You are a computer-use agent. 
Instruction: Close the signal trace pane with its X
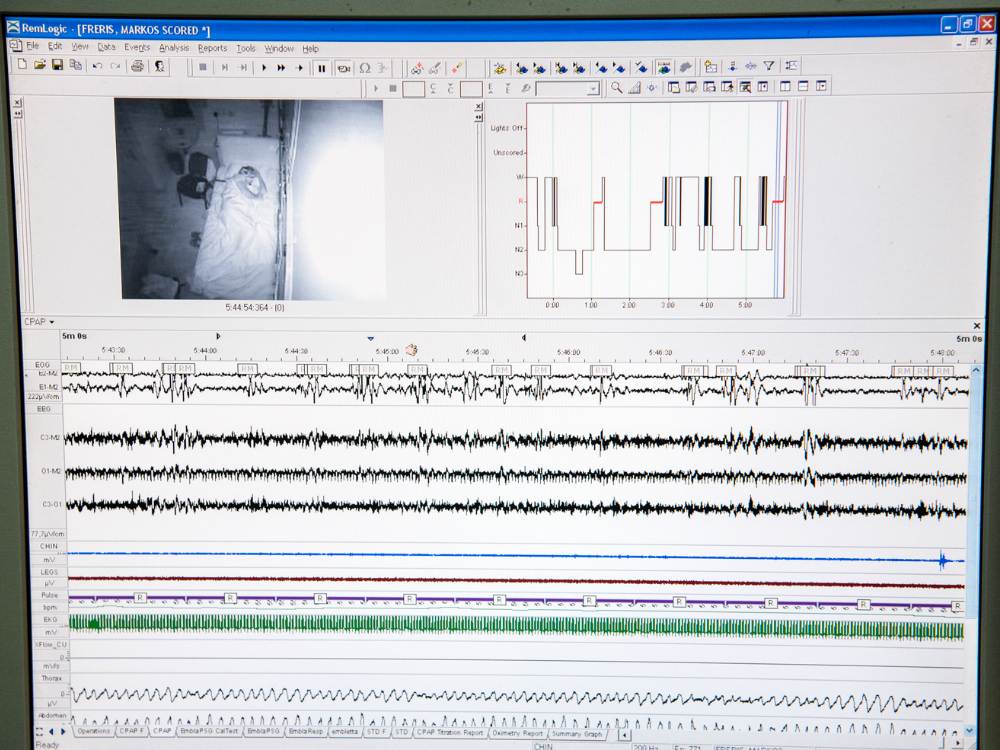coord(976,325)
